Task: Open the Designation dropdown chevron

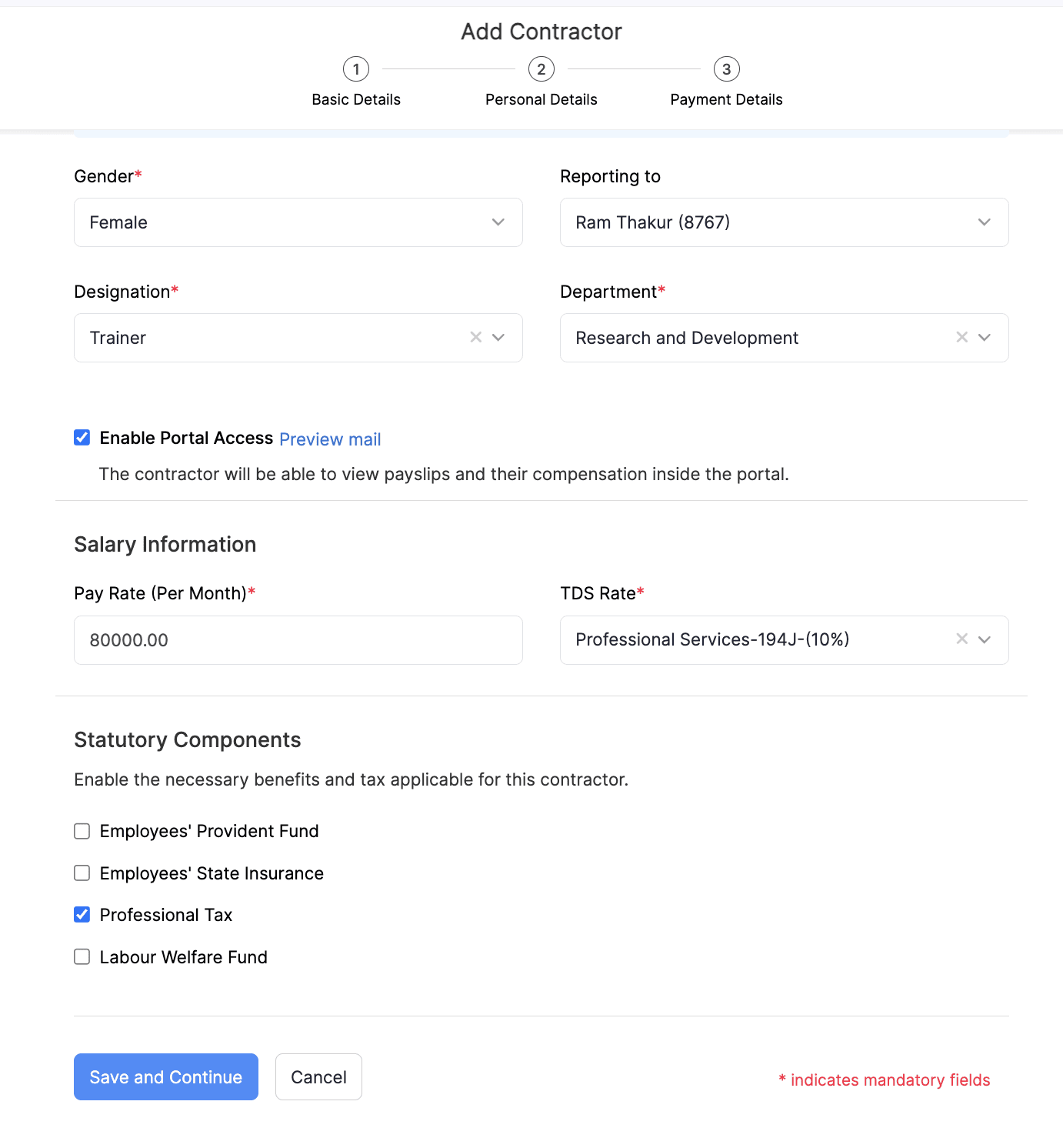Action: pos(498,337)
